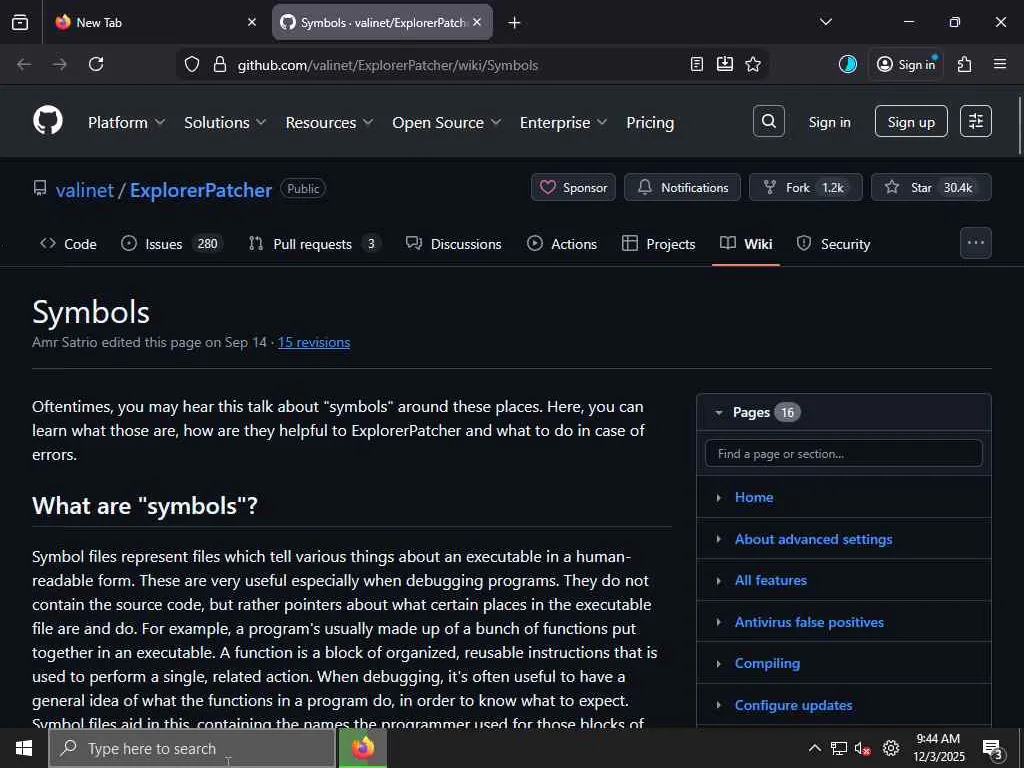Expand the Configure updates triangle

[x=718, y=705]
